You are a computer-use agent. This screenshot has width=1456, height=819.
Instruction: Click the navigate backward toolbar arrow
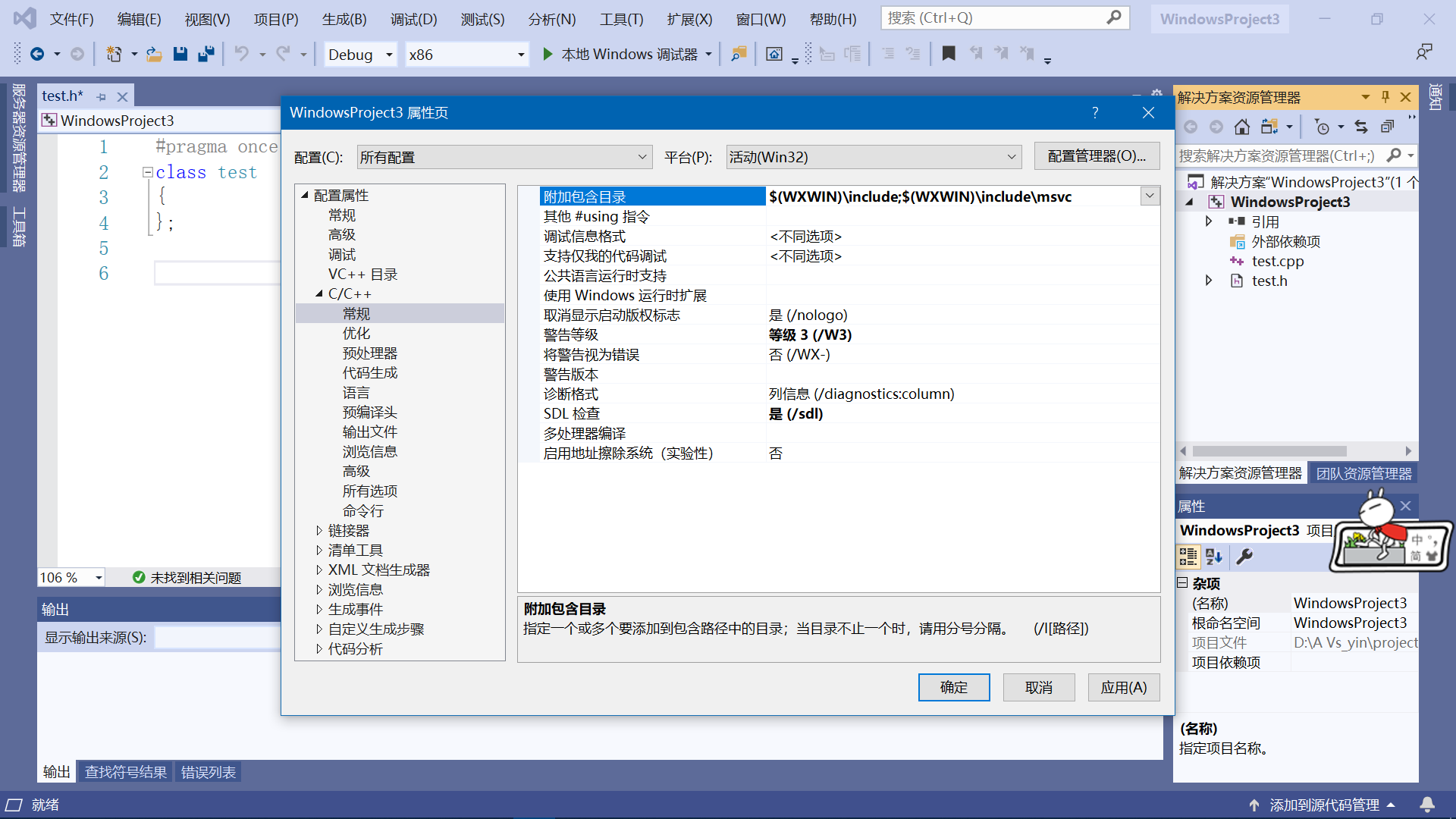(36, 54)
